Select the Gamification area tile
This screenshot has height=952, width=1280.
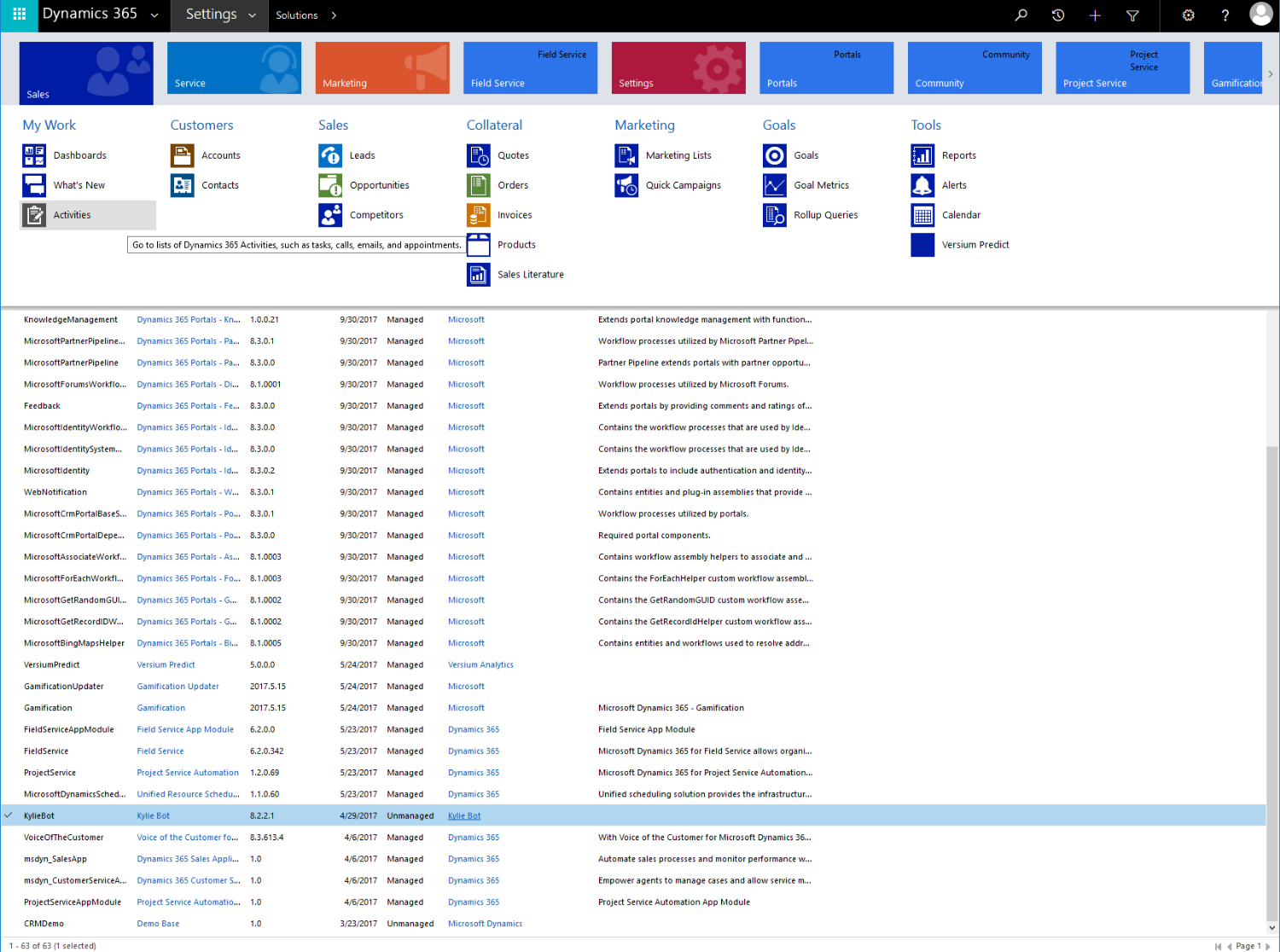(1233, 68)
